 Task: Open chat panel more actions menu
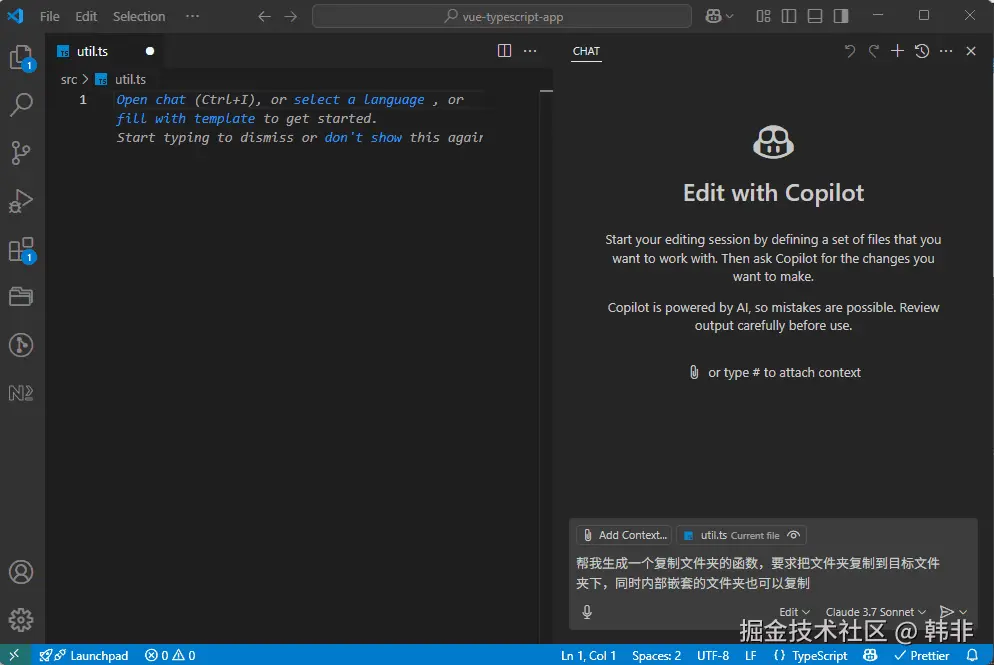point(946,51)
